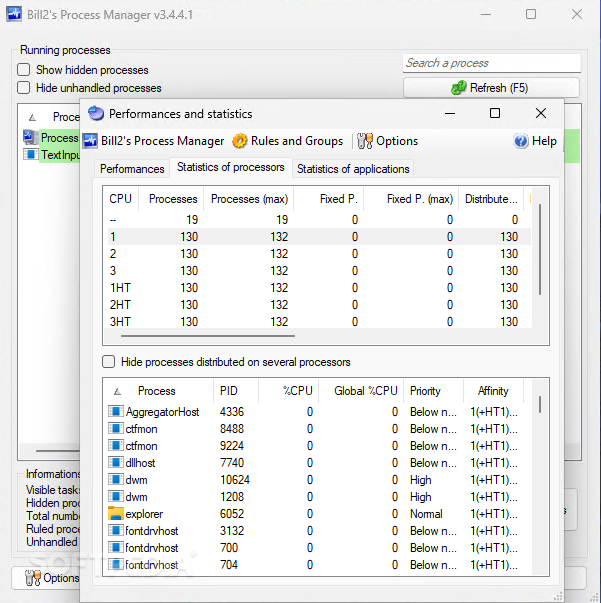Click PID 4336 cell
Viewport: 601px width, 603px height.
232,411
